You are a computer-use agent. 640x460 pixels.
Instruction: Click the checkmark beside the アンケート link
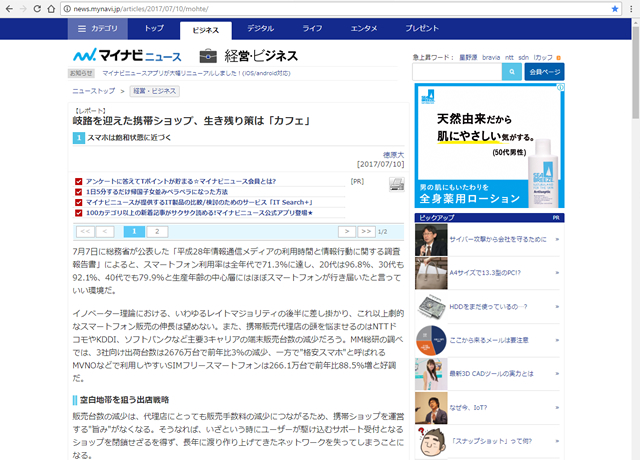[x=79, y=181]
